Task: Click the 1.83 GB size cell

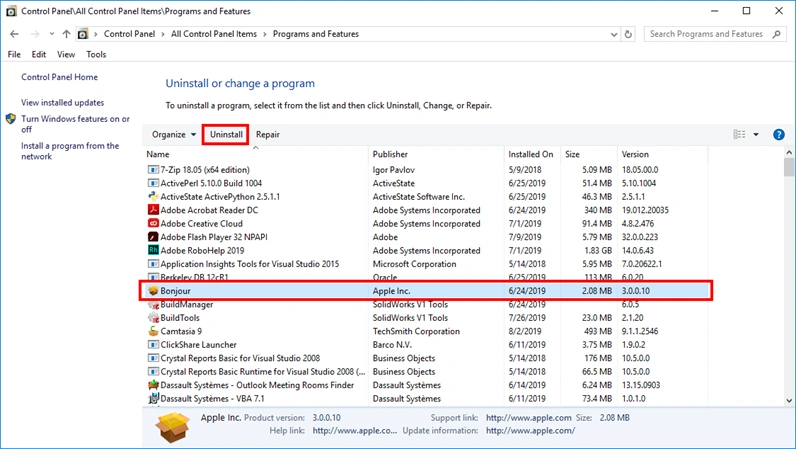Action: pyautogui.click(x=598, y=250)
